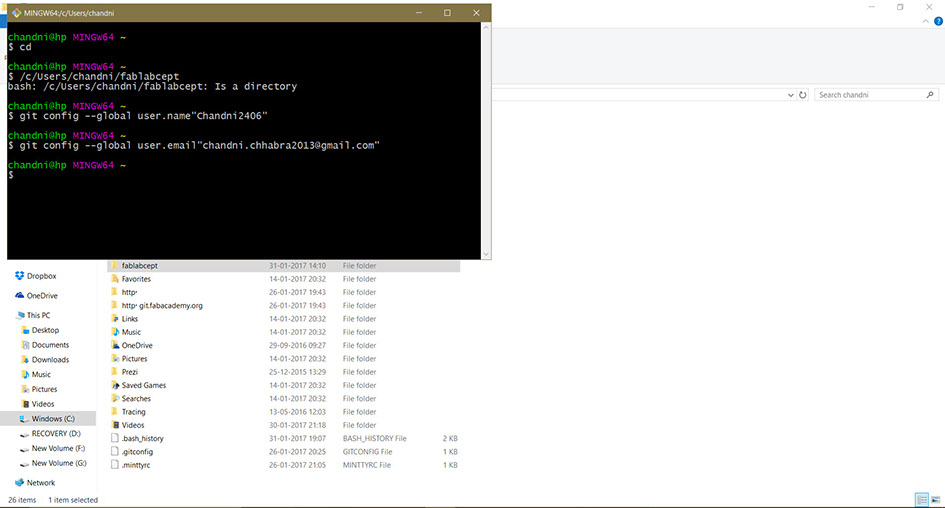Open Desktop in the navigation pane

pos(40,330)
